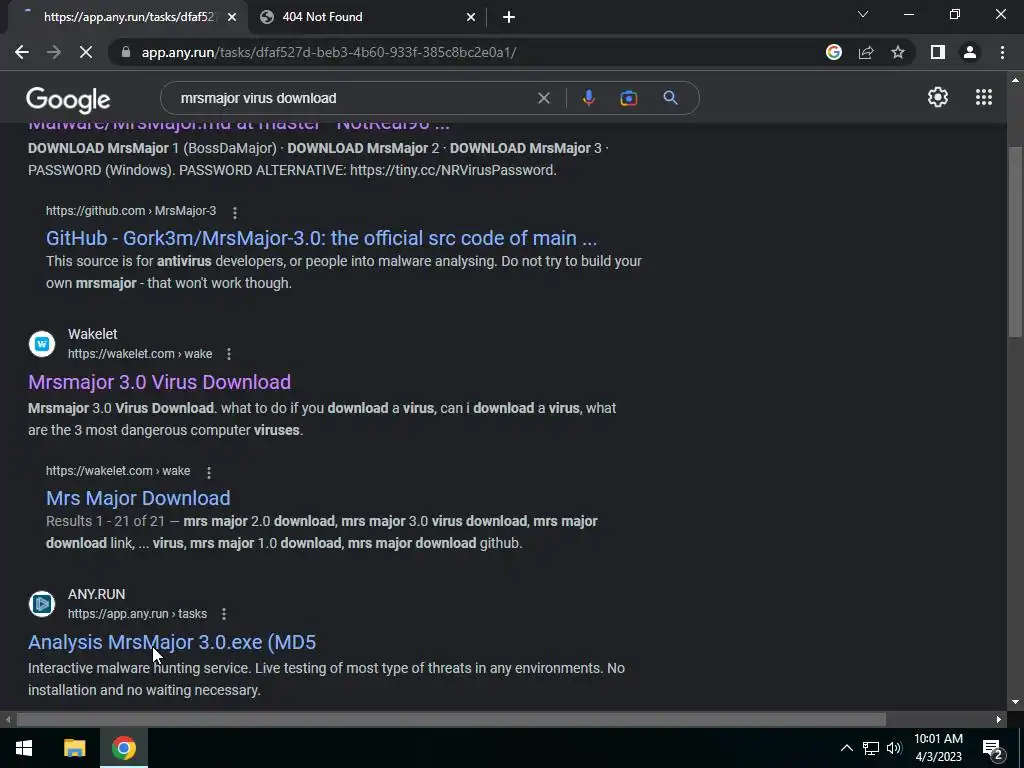Submit search with magnifier icon

(670, 98)
